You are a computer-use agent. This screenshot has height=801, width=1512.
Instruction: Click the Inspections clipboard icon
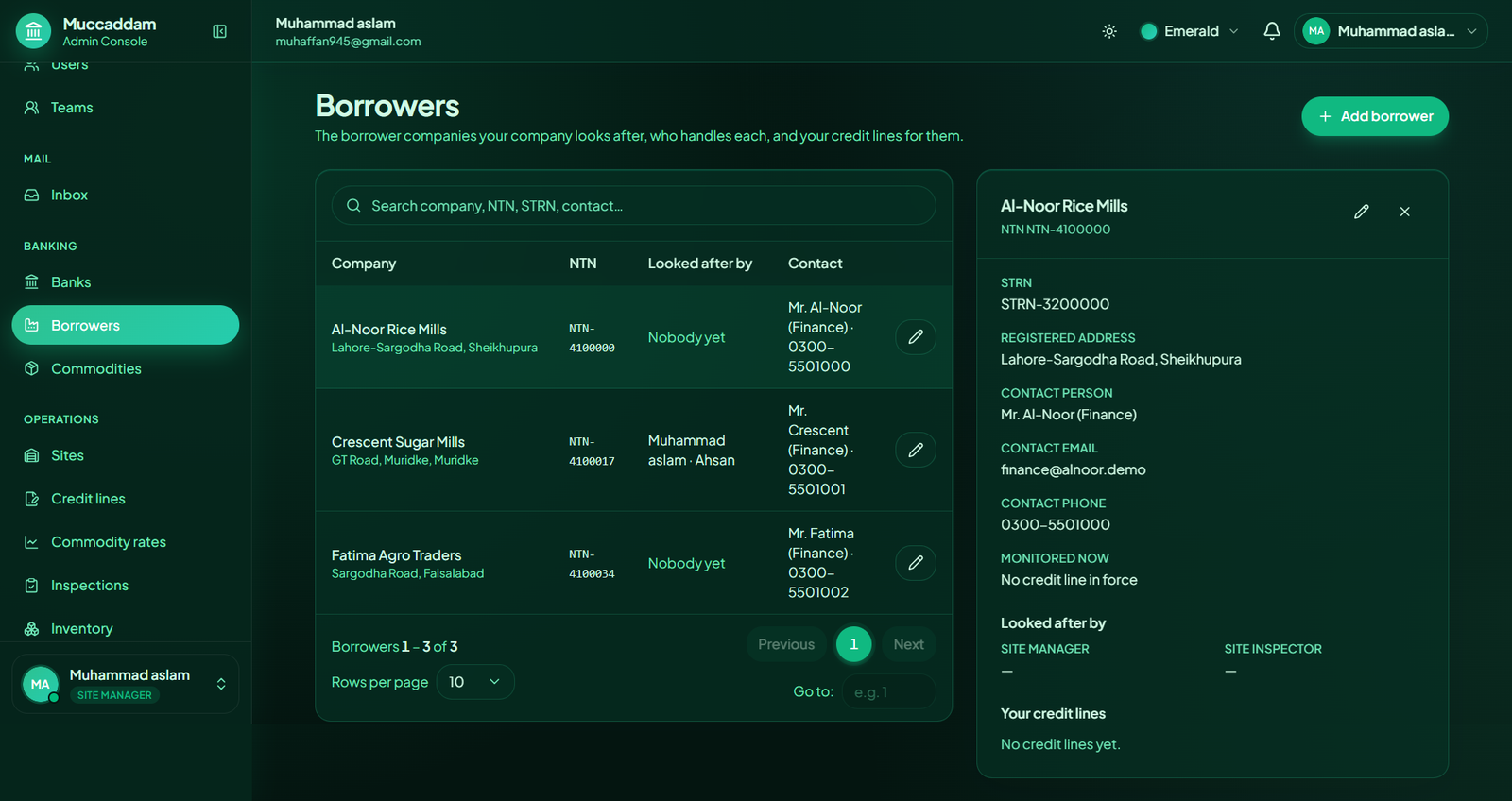(32, 586)
